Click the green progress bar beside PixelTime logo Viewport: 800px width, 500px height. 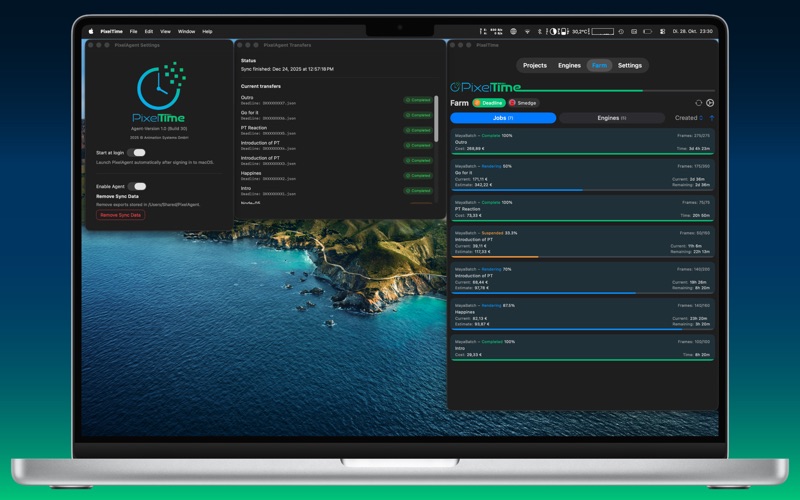pyautogui.click(x=582, y=90)
